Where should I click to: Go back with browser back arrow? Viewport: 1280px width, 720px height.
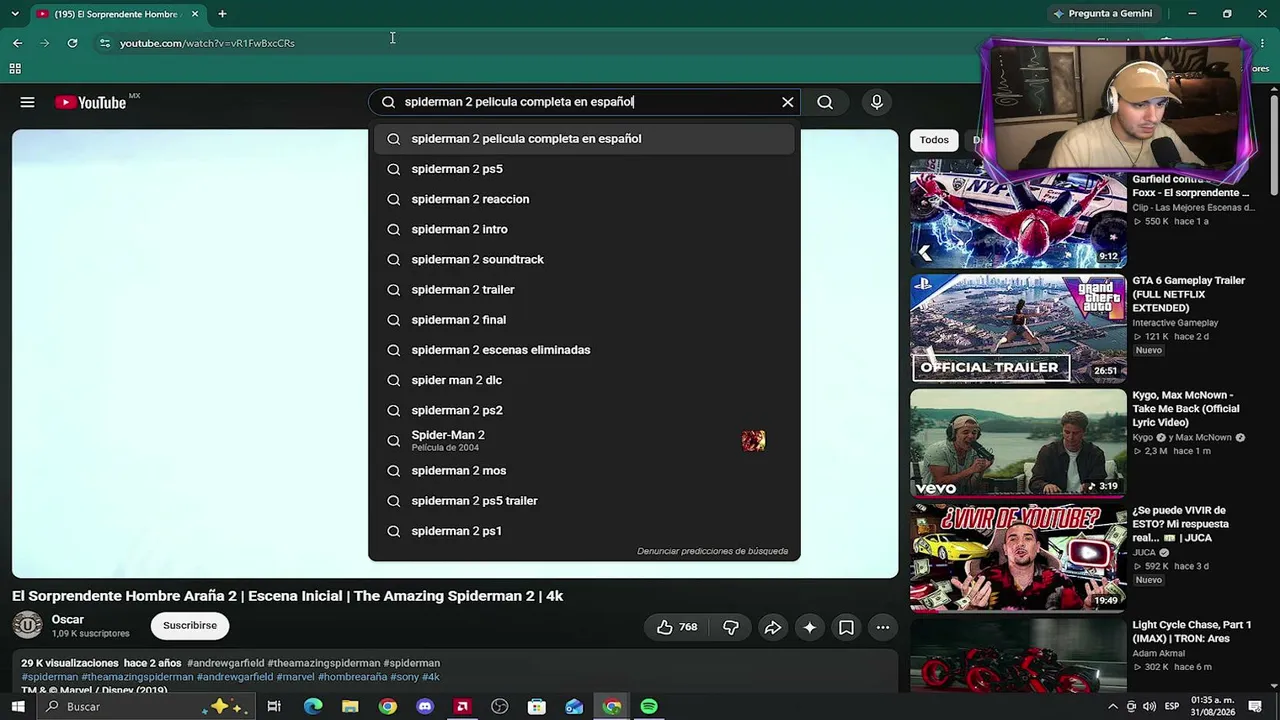pyautogui.click(x=17, y=43)
